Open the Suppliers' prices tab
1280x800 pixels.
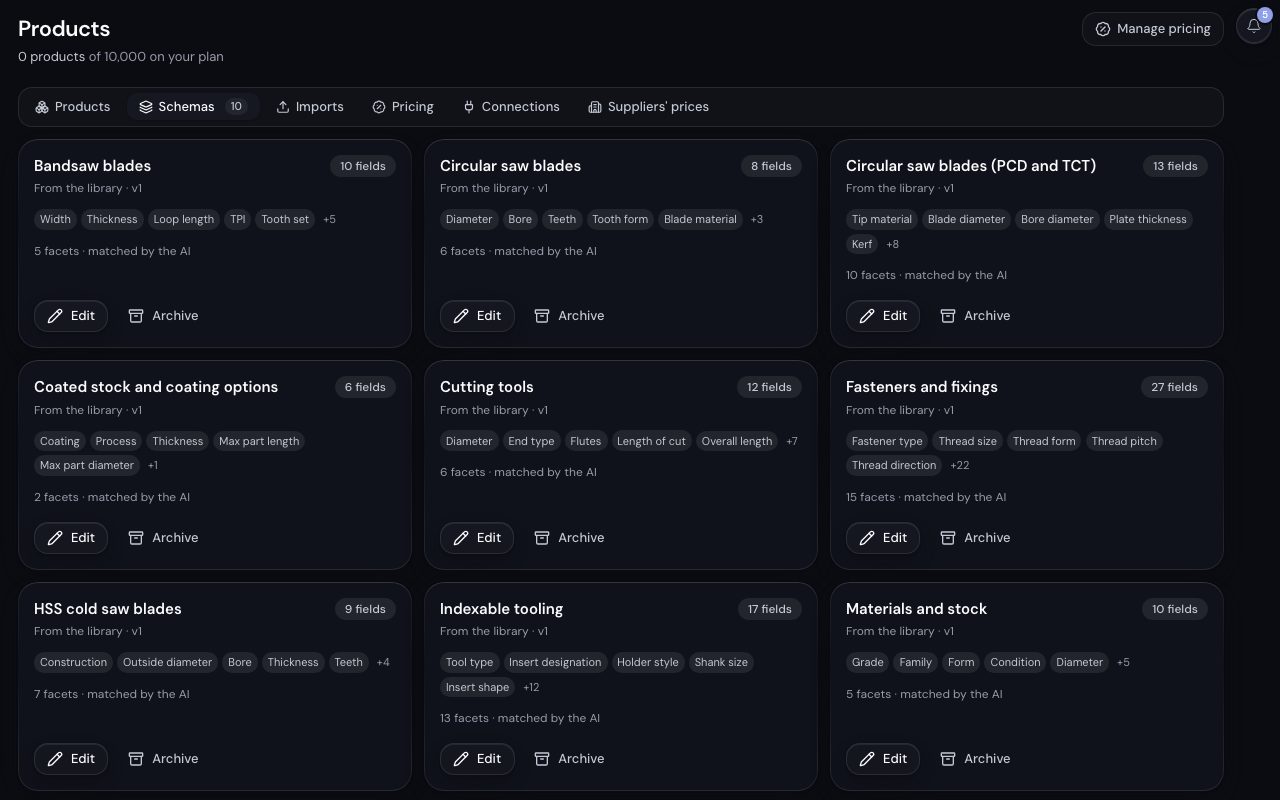point(649,107)
